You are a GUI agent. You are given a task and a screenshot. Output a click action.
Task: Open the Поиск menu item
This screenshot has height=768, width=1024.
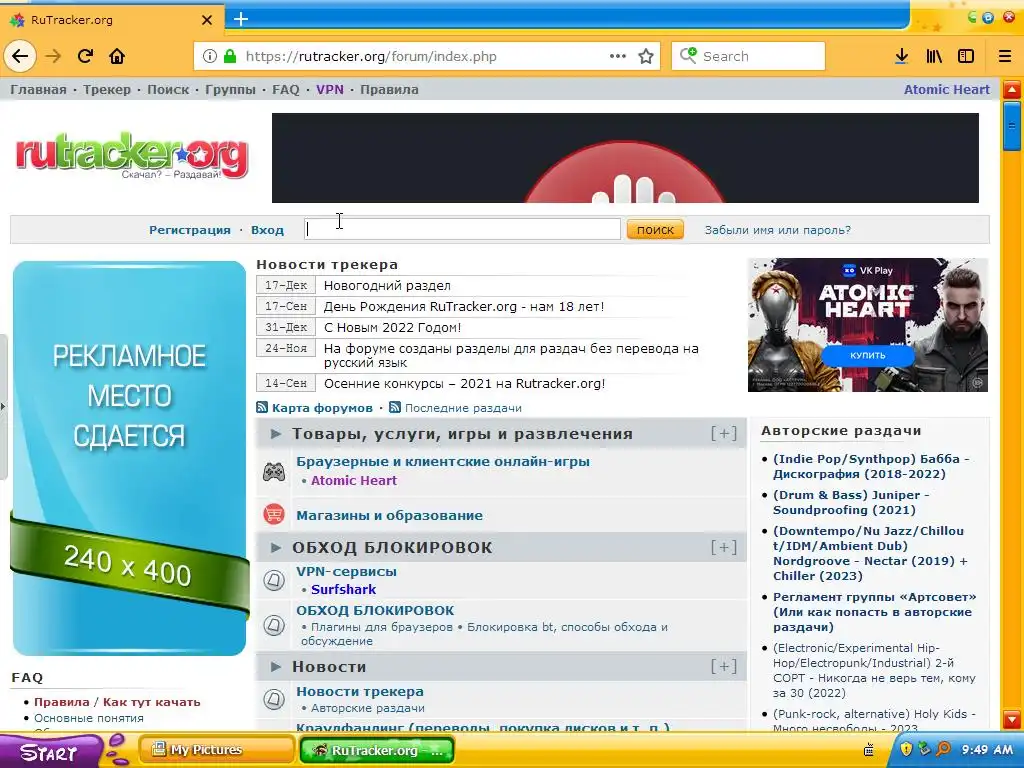click(168, 89)
